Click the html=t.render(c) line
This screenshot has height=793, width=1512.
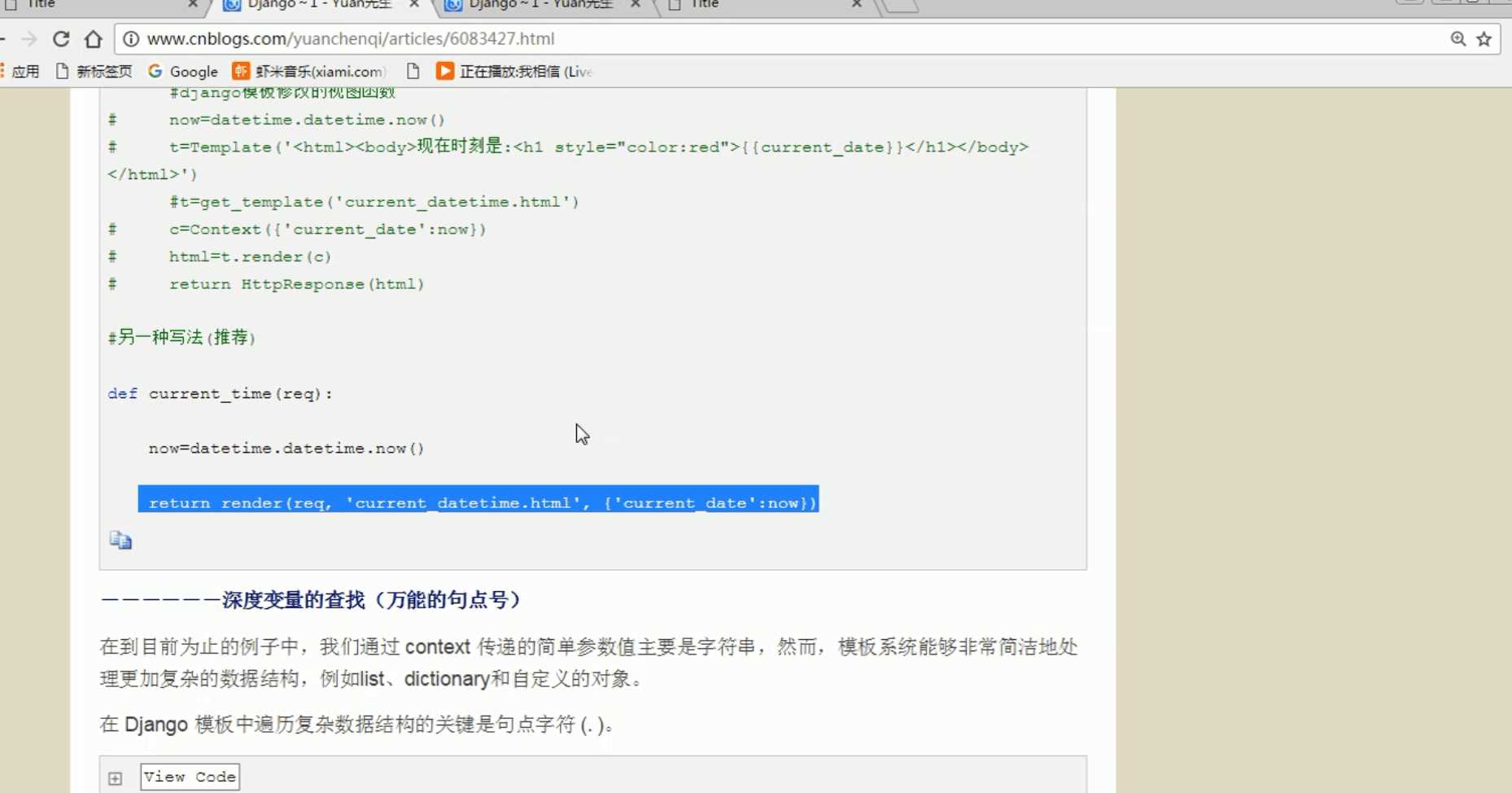pos(250,257)
